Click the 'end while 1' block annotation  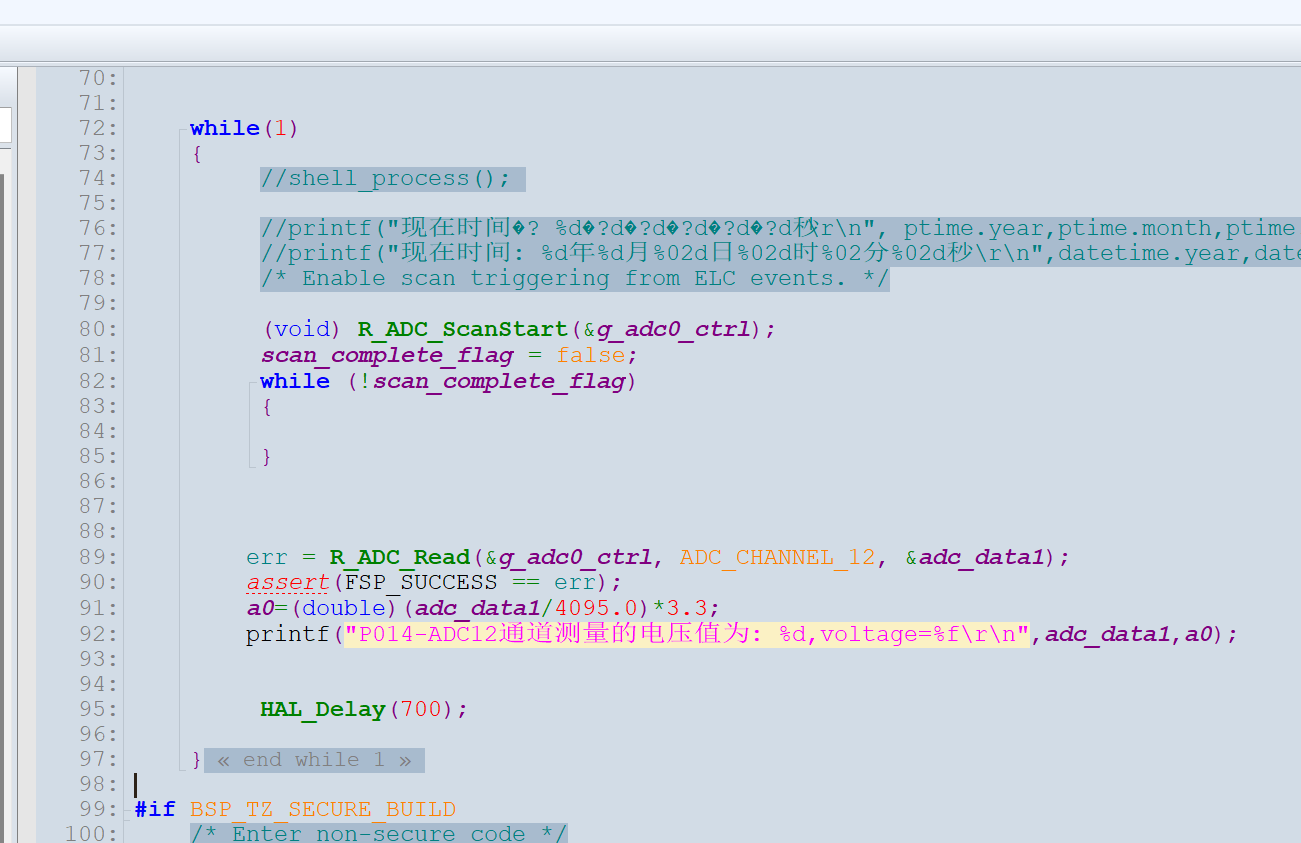tap(314, 760)
